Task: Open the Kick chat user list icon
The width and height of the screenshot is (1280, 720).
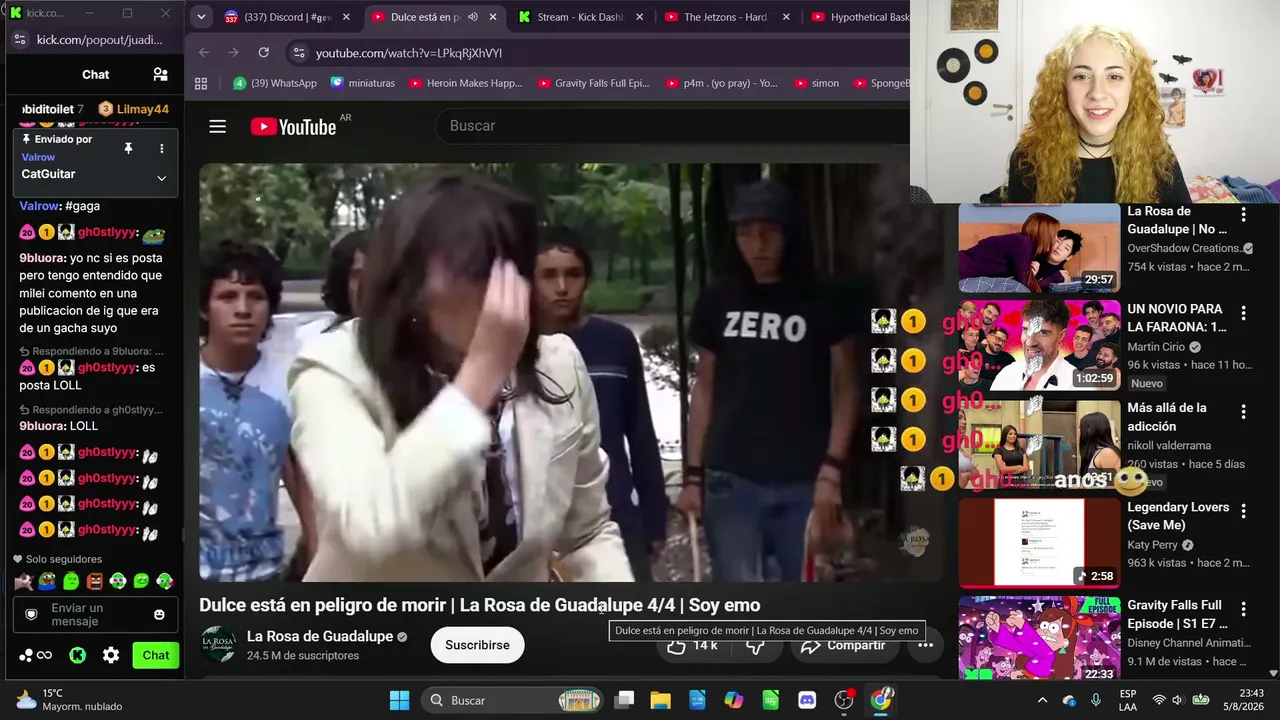Action: [x=160, y=74]
